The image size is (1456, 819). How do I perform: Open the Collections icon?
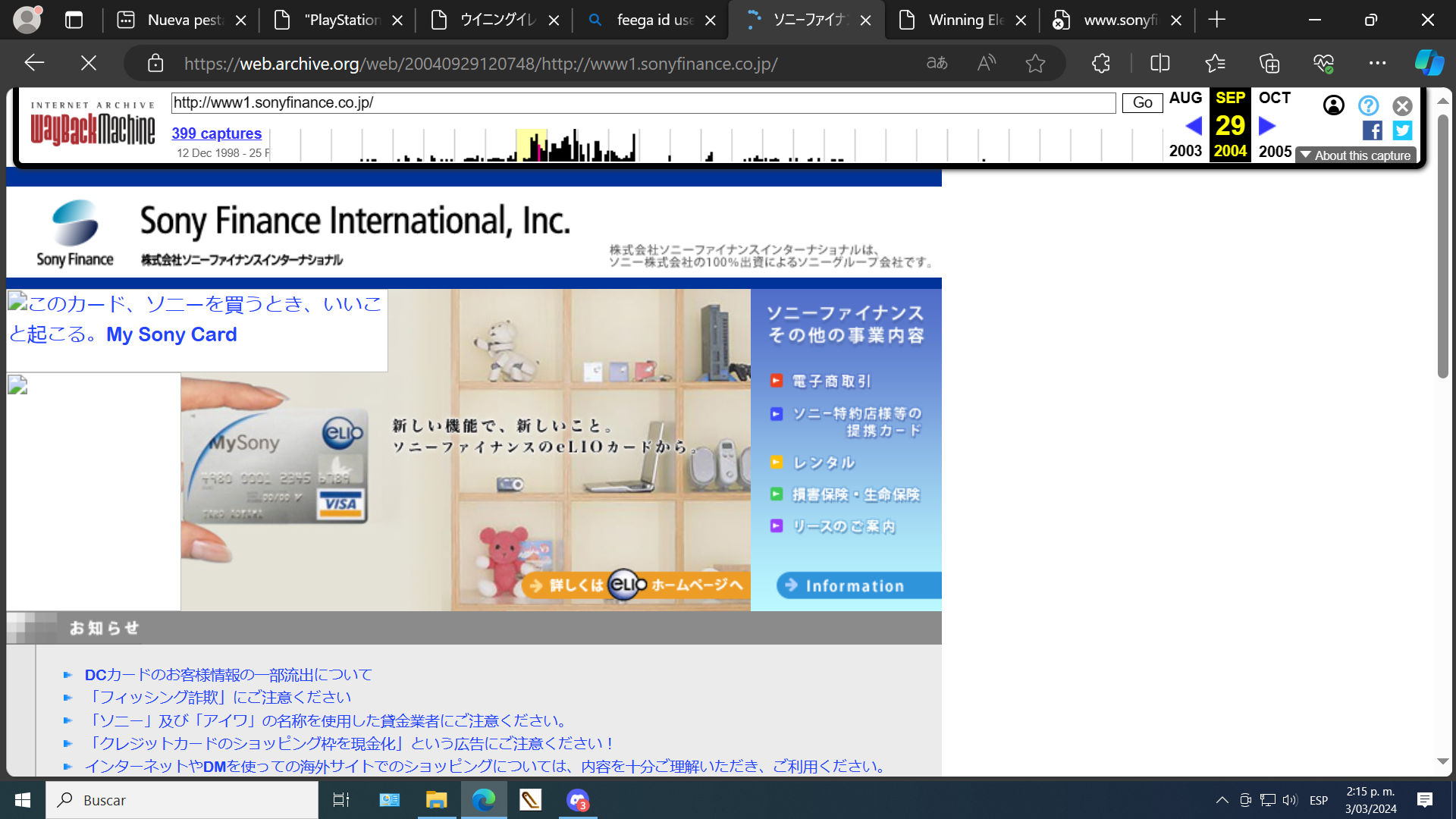[x=1269, y=63]
